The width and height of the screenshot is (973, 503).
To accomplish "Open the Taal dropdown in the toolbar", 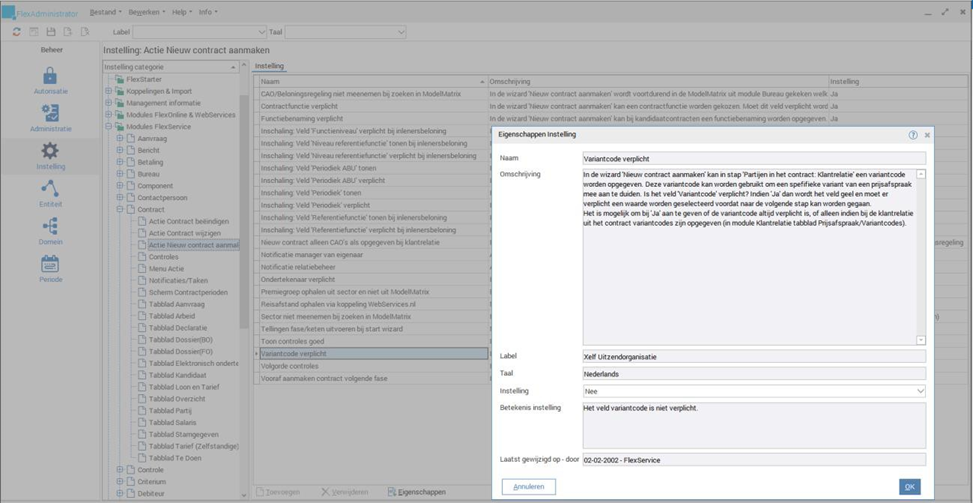I will tap(346, 32).
